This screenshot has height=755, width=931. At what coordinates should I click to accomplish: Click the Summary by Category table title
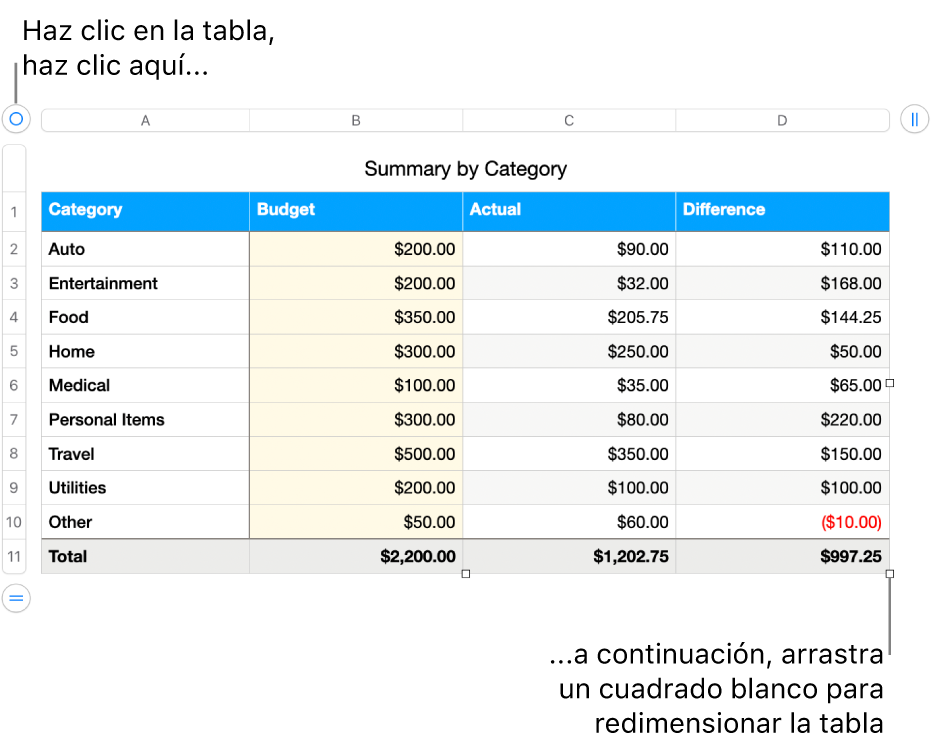(466, 168)
